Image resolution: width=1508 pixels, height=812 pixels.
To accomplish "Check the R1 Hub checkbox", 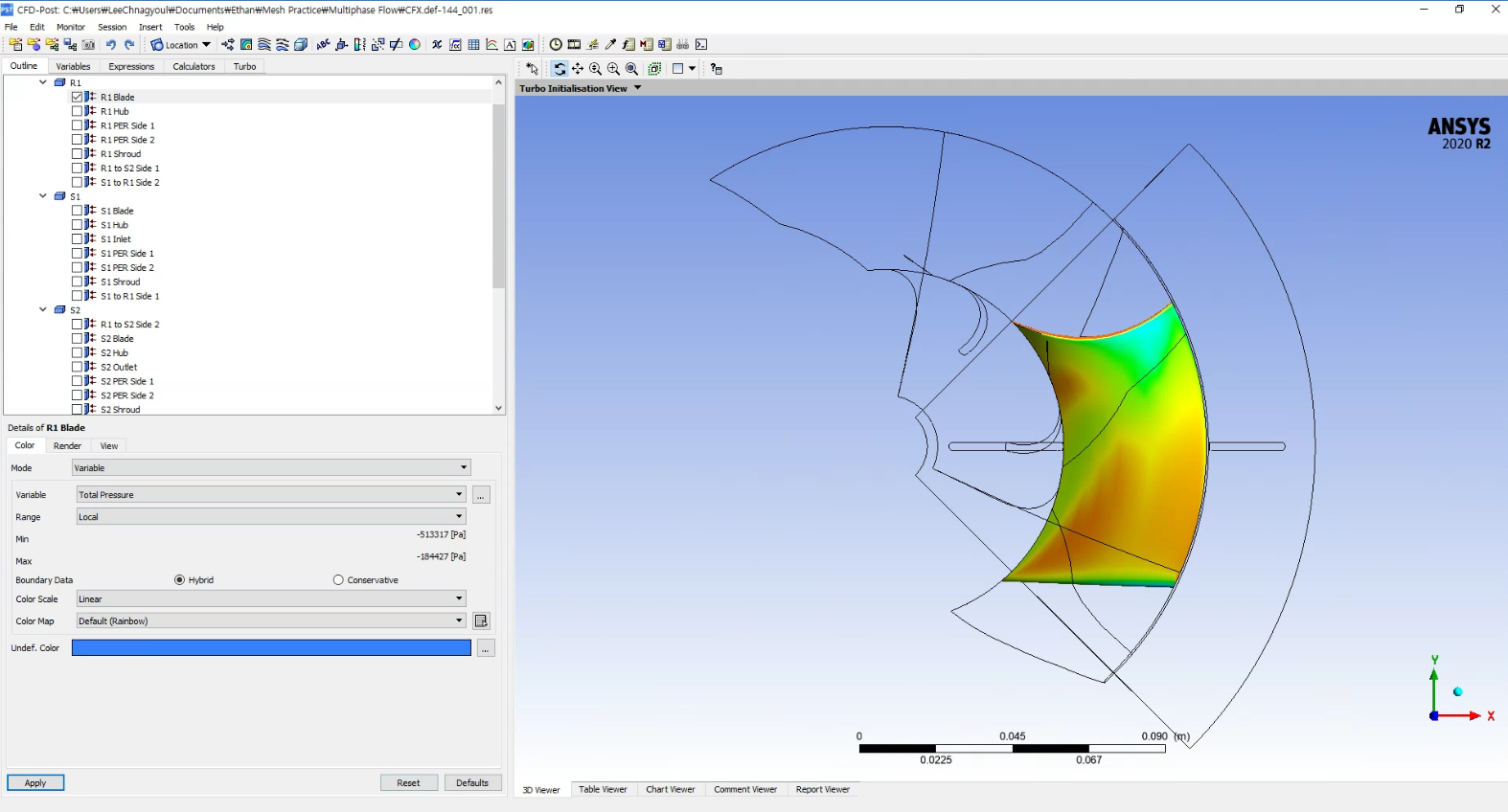I will pos(78,111).
